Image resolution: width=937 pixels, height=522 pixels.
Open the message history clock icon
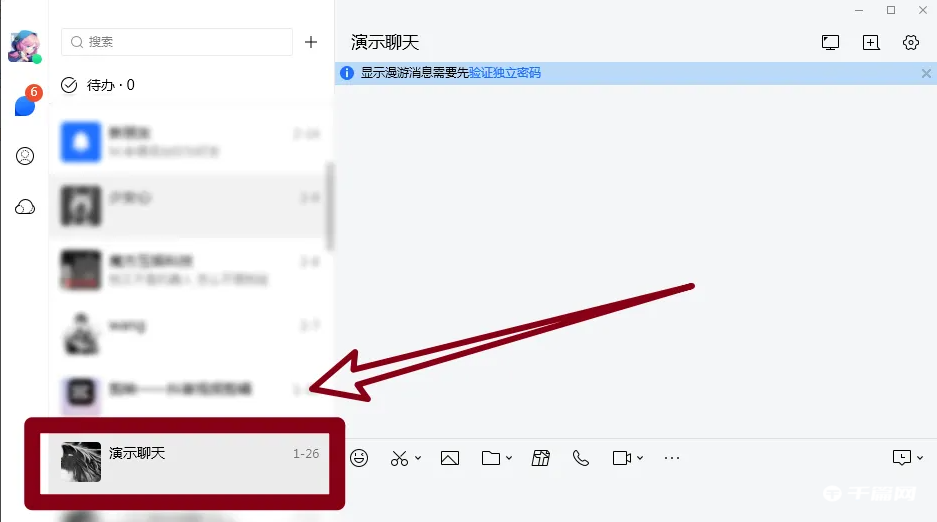coord(902,458)
